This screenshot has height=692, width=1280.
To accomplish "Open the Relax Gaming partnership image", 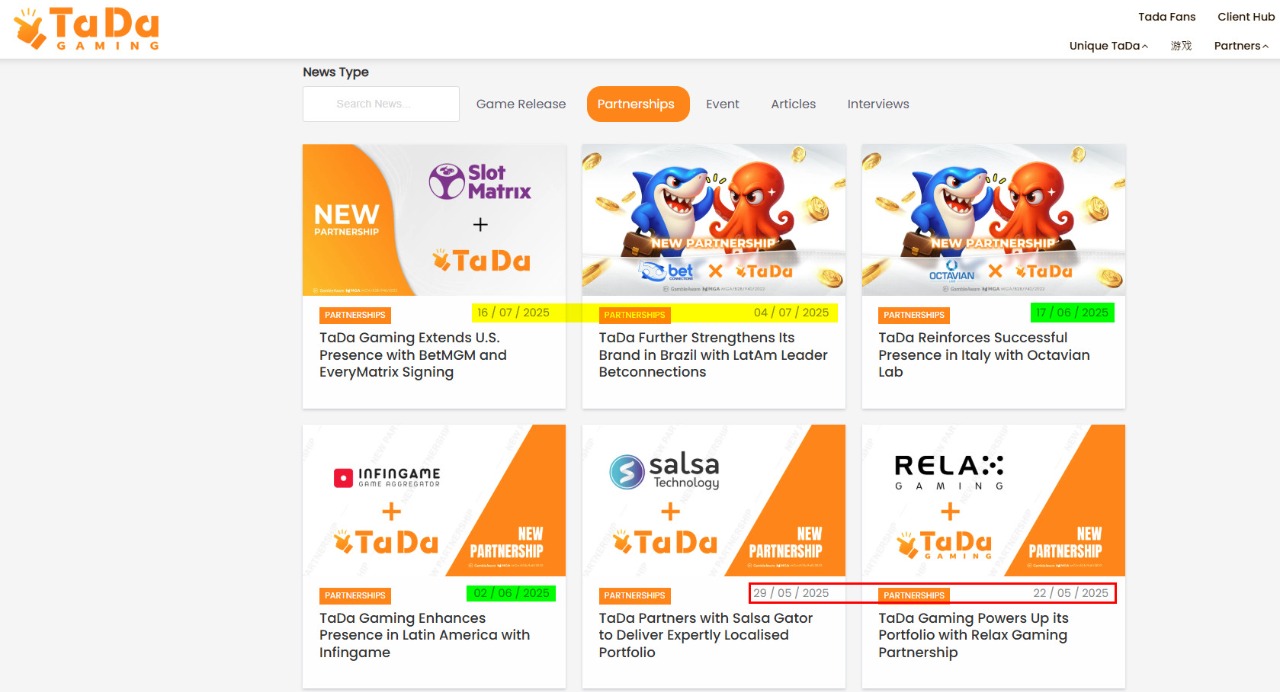I will (x=993, y=501).
